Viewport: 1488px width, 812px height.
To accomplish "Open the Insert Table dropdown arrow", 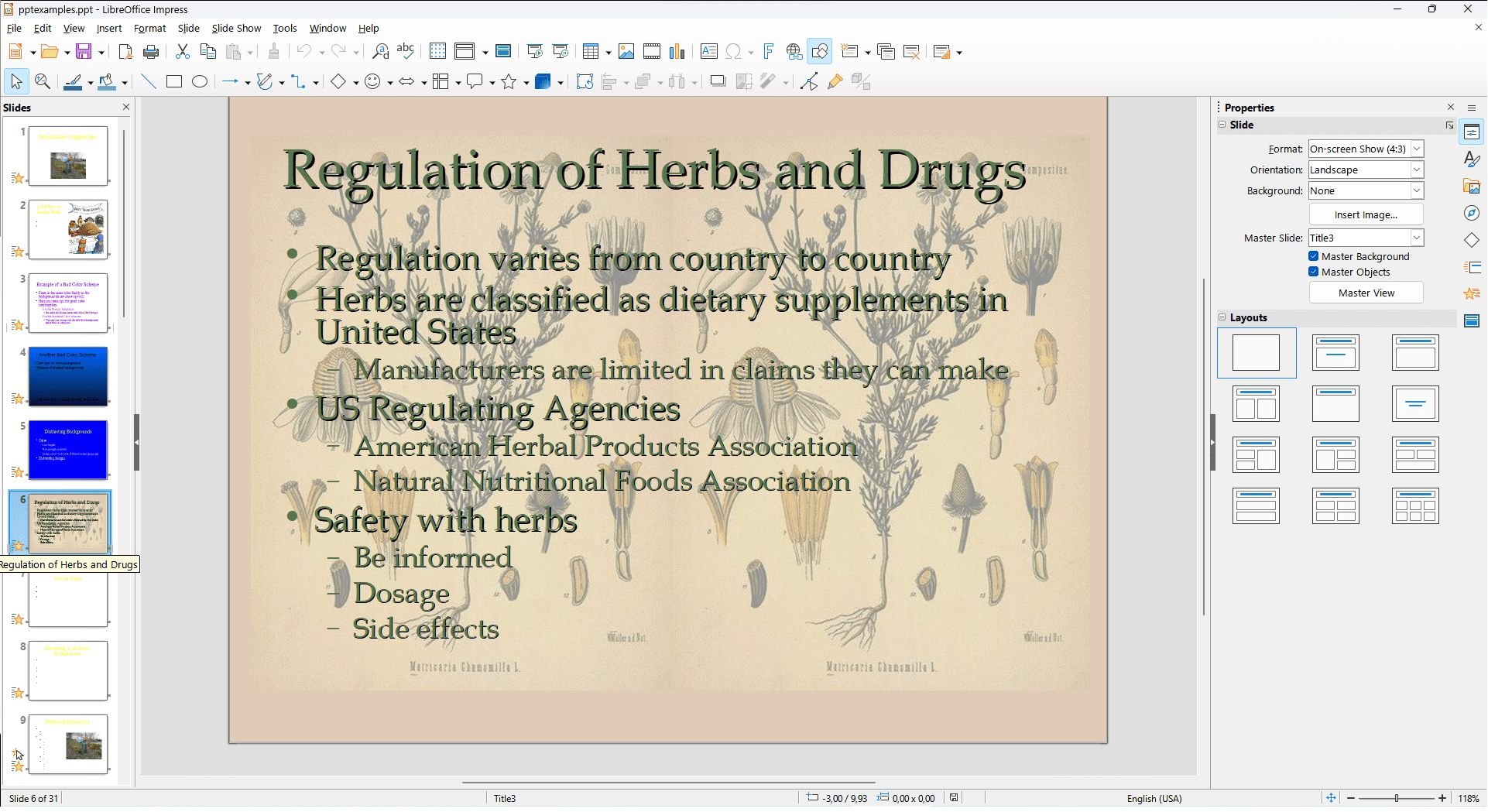I will pos(609,53).
